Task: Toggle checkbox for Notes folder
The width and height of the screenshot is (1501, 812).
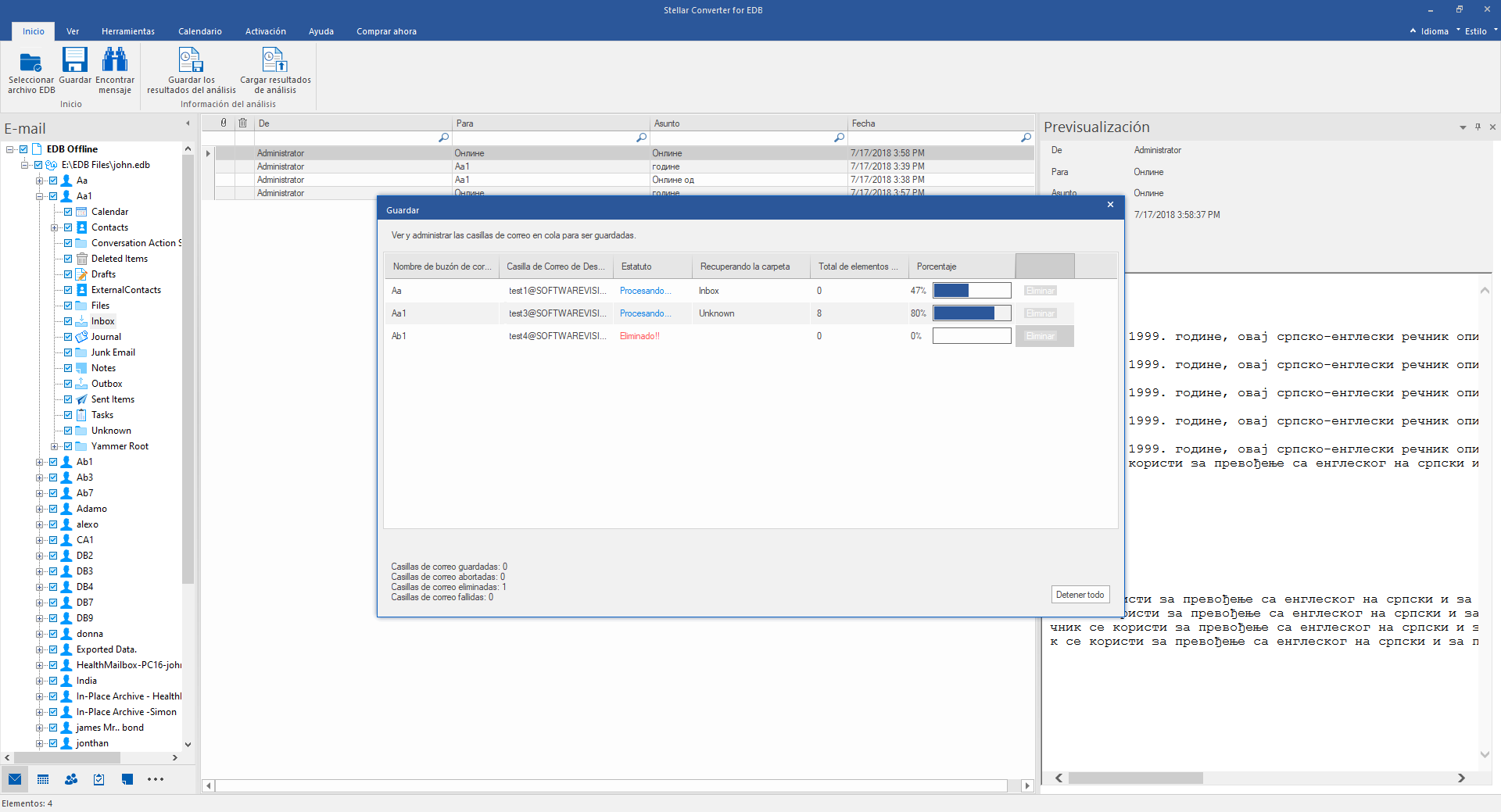Action: pyautogui.click(x=68, y=368)
